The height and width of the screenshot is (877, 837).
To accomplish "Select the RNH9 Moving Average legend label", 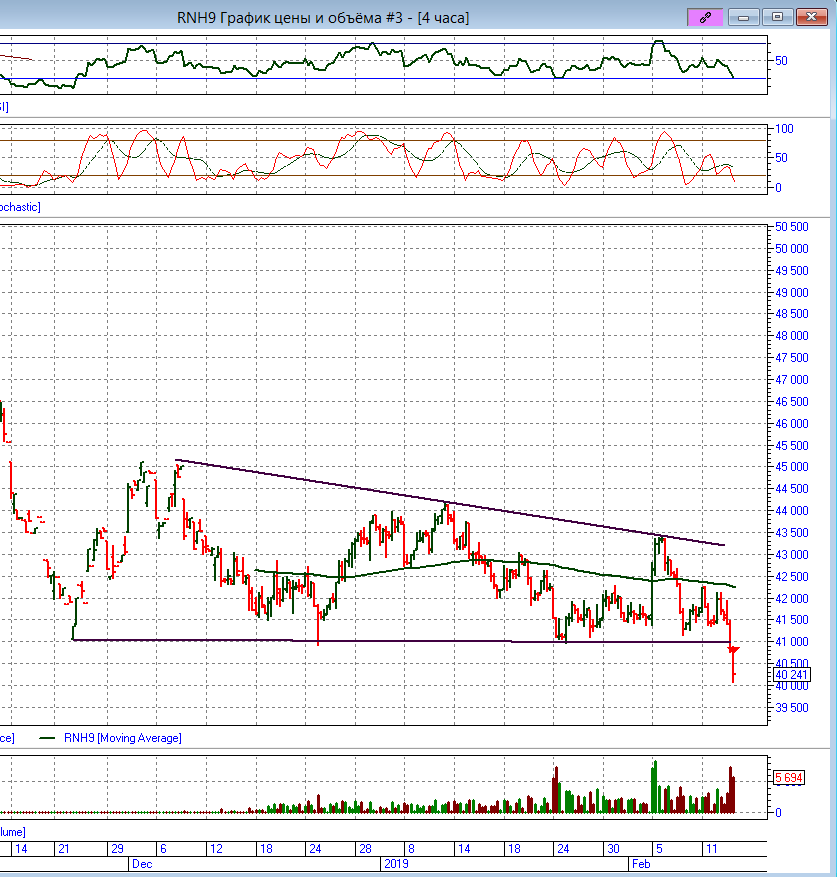I will click(123, 738).
